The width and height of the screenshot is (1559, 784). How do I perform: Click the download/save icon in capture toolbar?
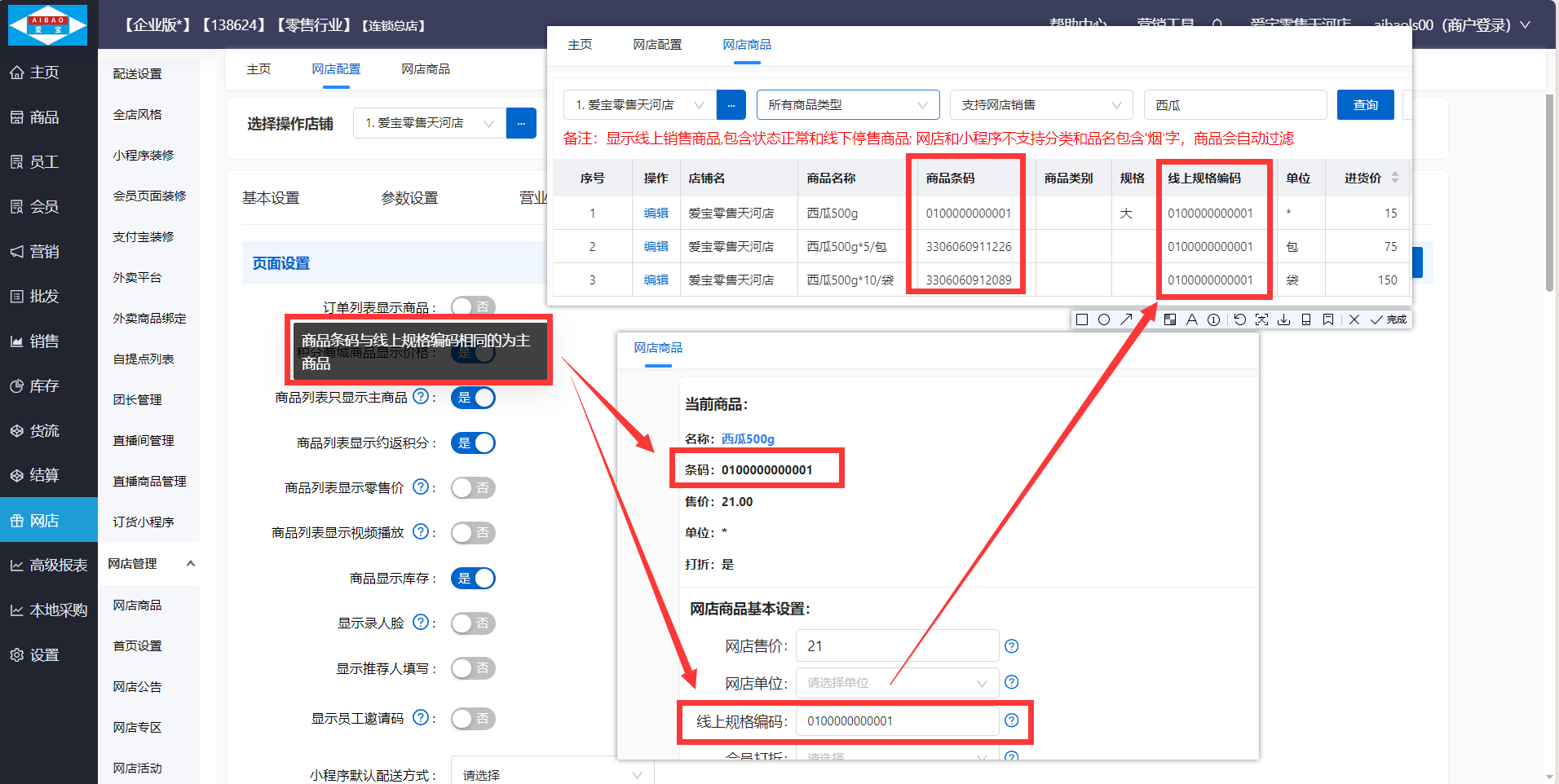pyautogui.click(x=1284, y=319)
